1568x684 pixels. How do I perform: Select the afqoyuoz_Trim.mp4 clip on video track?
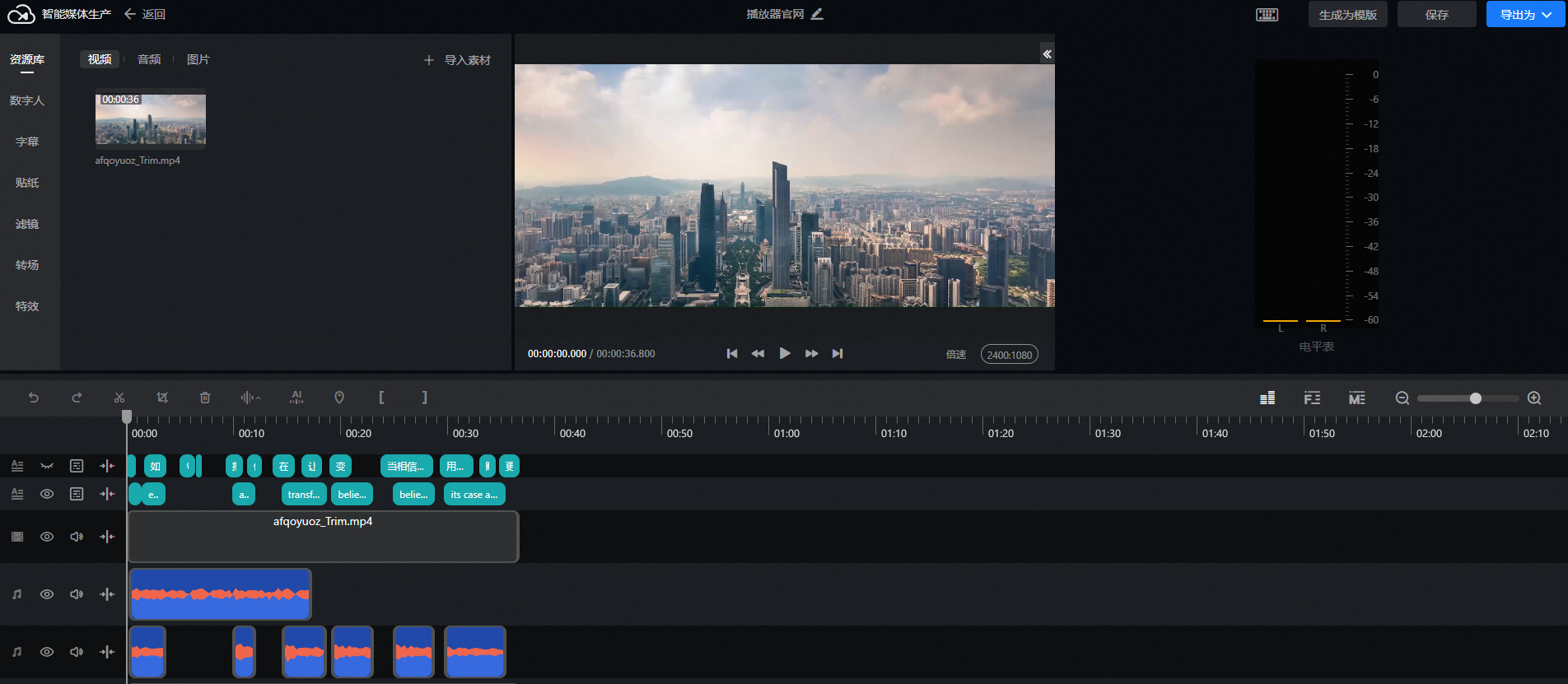(x=323, y=537)
